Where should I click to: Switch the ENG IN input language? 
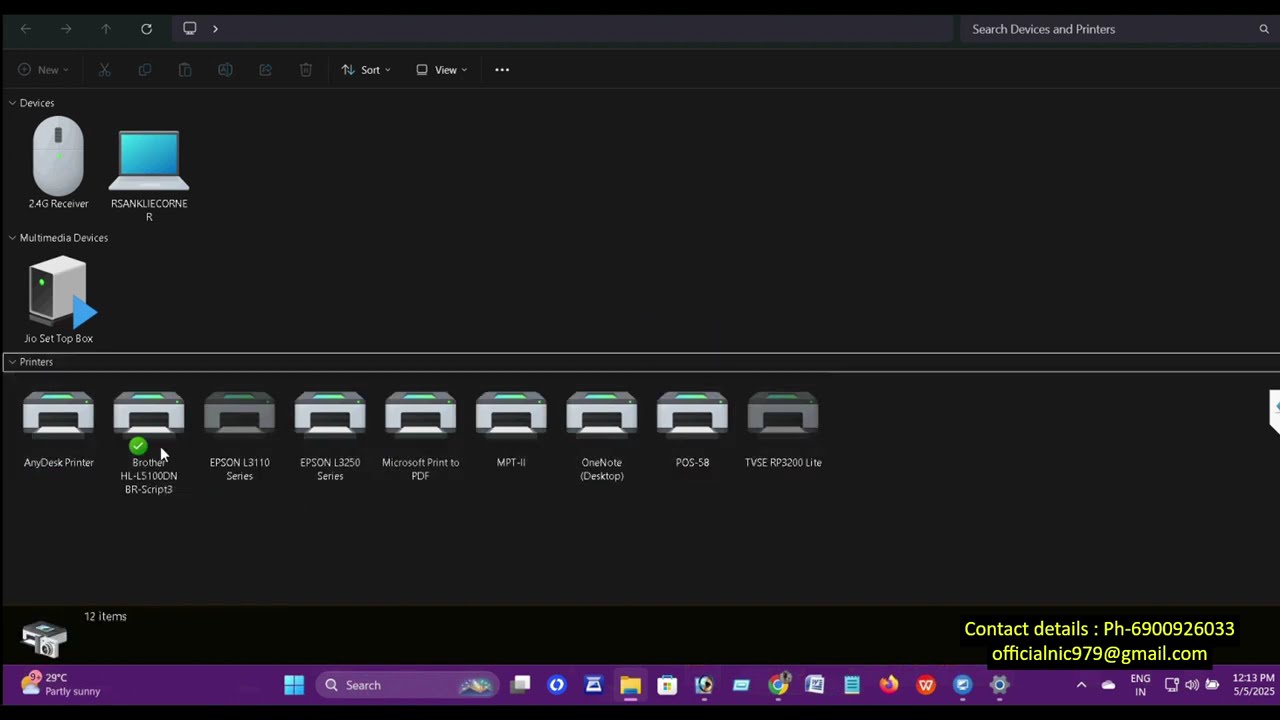point(1140,685)
